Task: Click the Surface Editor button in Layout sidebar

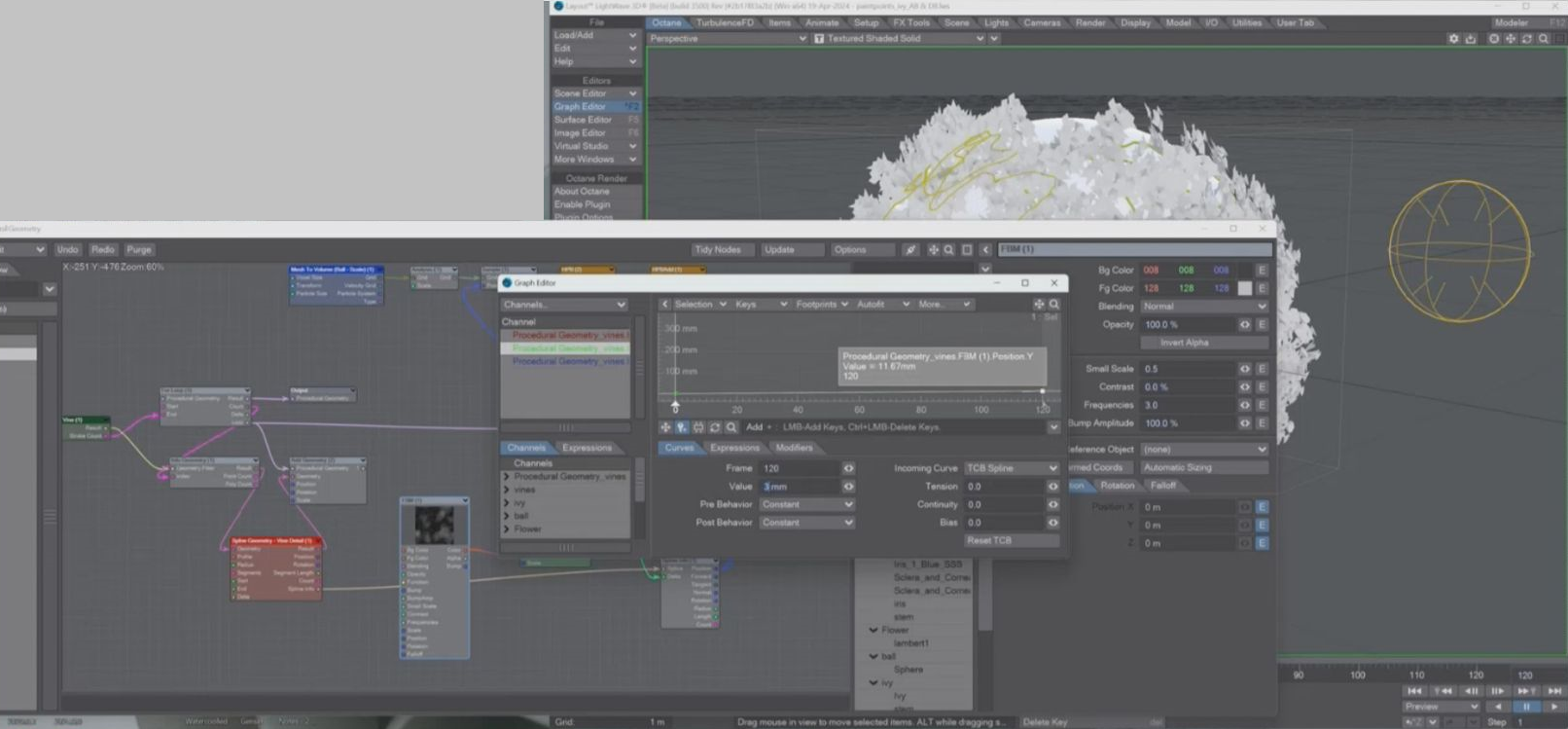Action: click(x=595, y=120)
